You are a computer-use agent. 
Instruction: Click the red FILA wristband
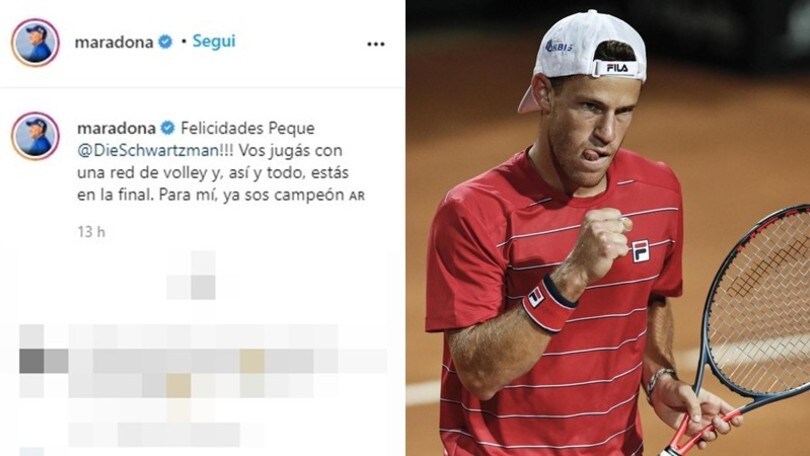pyautogui.click(x=549, y=304)
